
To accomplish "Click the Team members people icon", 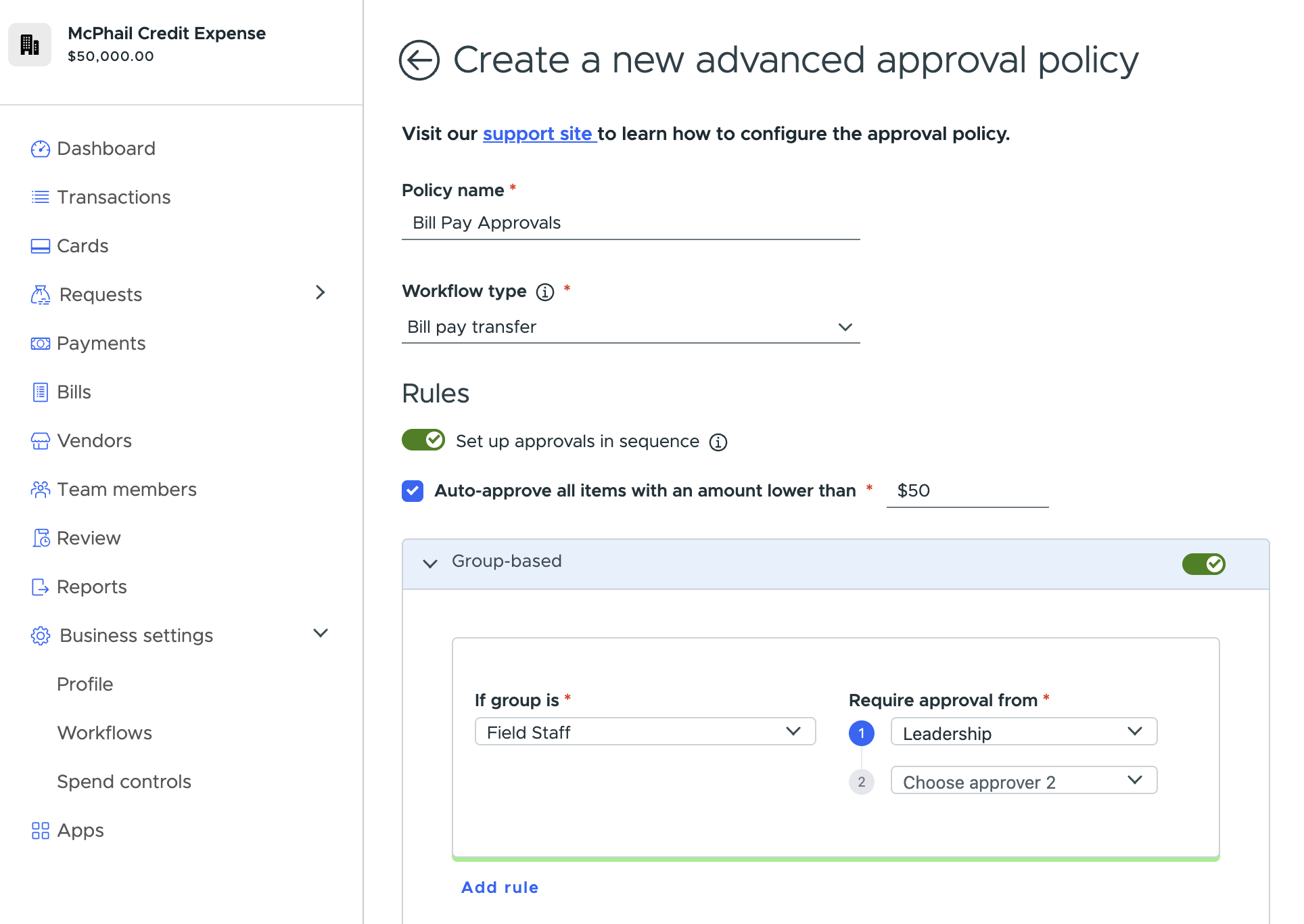I will pyautogui.click(x=41, y=490).
